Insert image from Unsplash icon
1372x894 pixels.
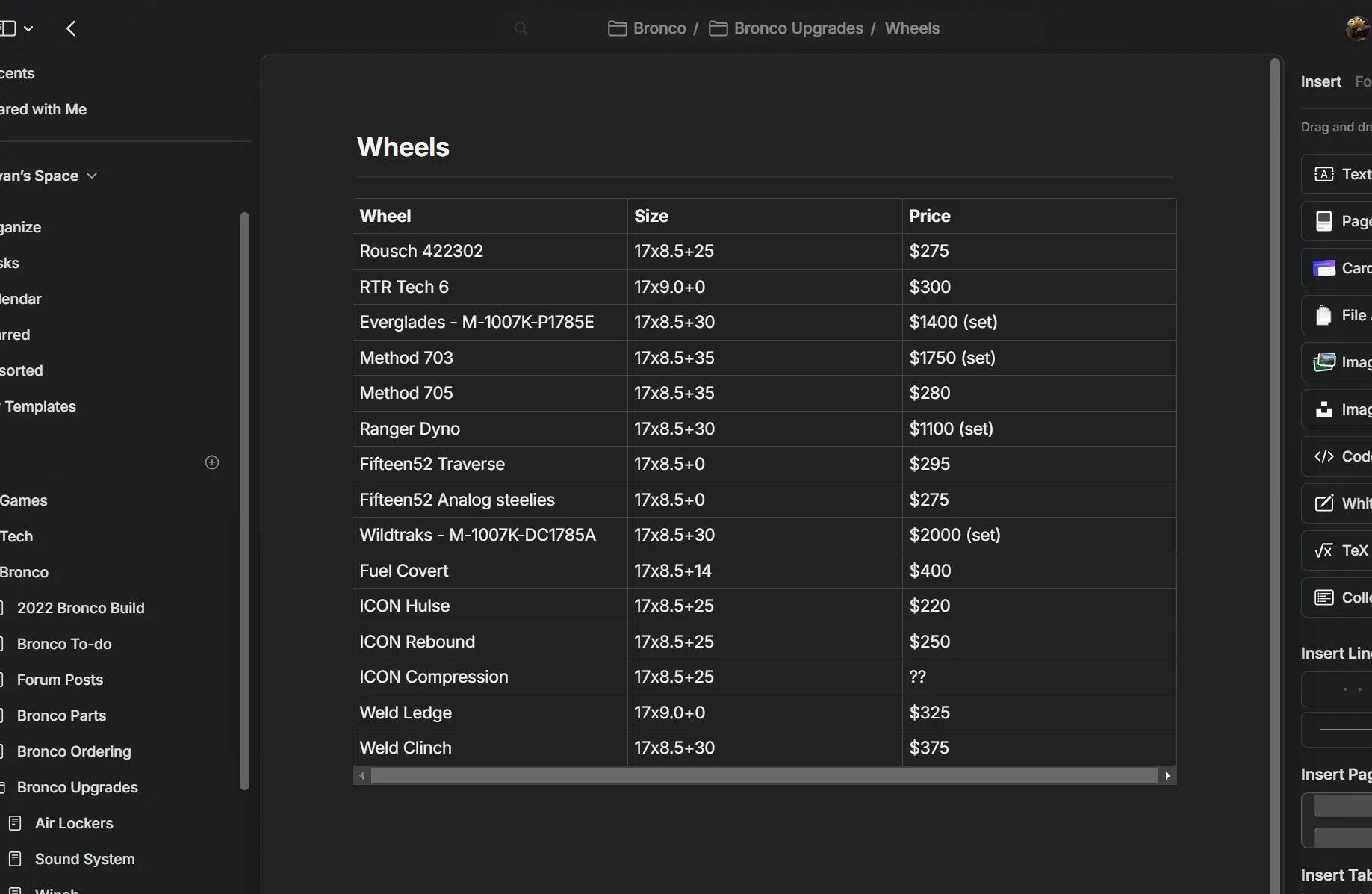click(1337, 409)
